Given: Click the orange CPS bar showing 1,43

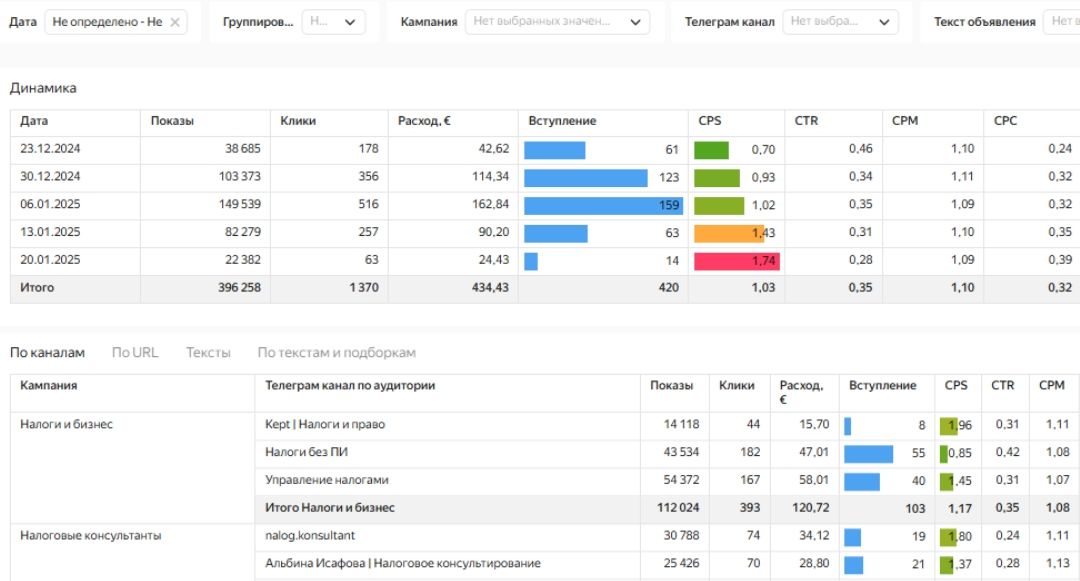Looking at the screenshot, I should pyautogui.click(x=729, y=233).
